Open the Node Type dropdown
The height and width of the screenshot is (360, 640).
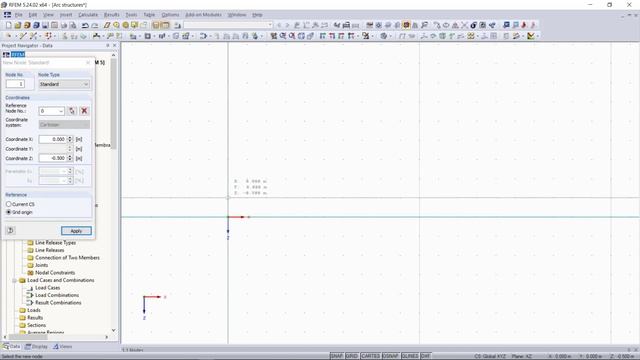click(x=64, y=84)
